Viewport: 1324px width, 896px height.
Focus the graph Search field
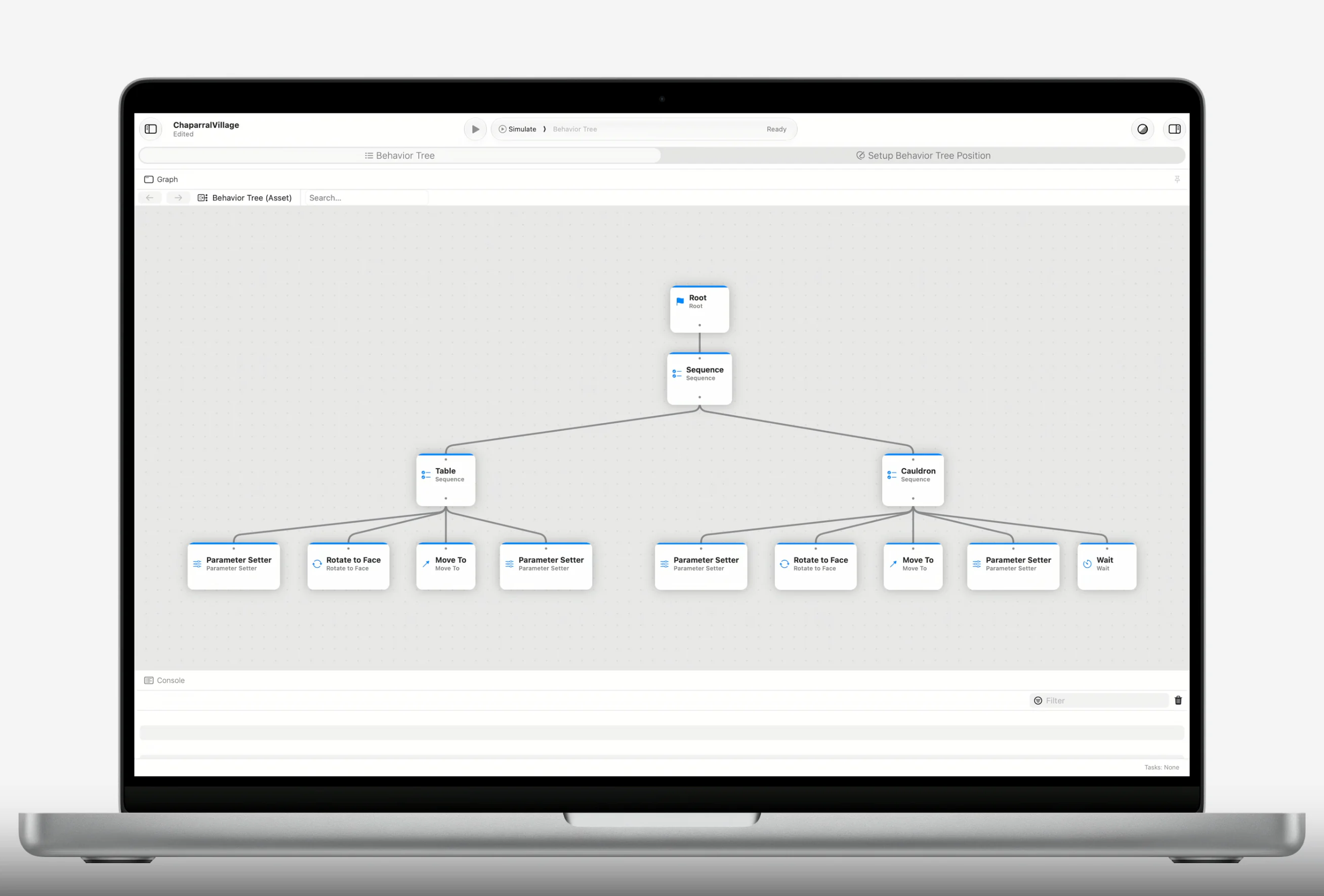click(367, 198)
